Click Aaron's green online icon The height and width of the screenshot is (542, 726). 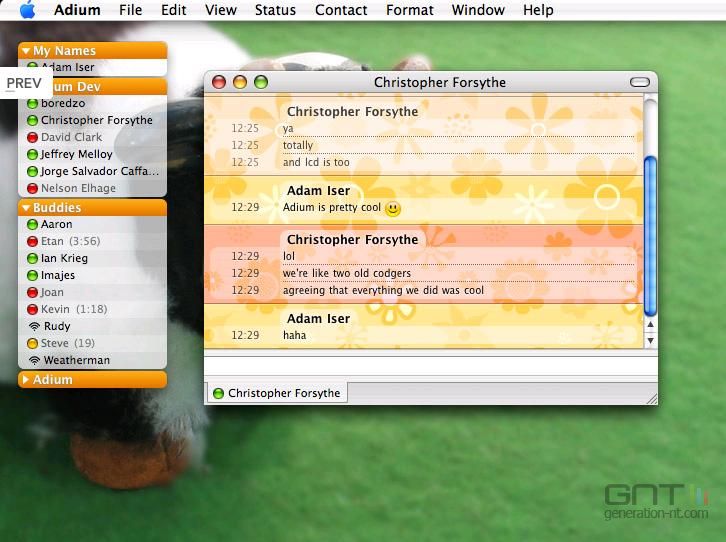point(32,224)
